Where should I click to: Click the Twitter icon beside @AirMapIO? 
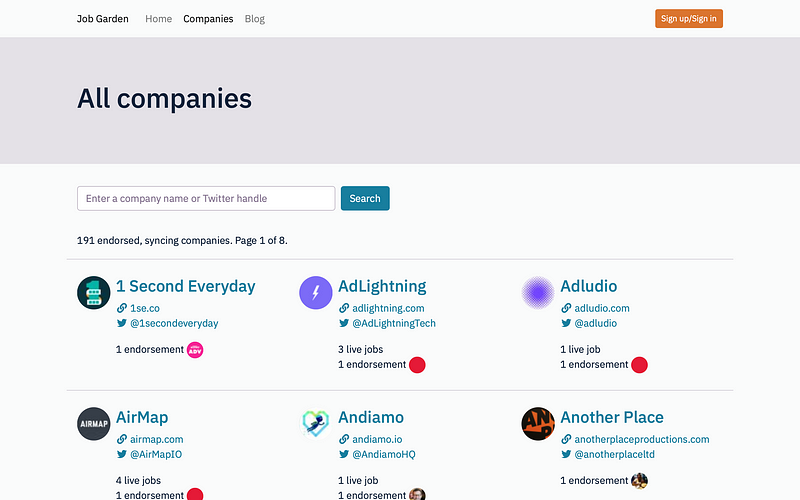121,454
